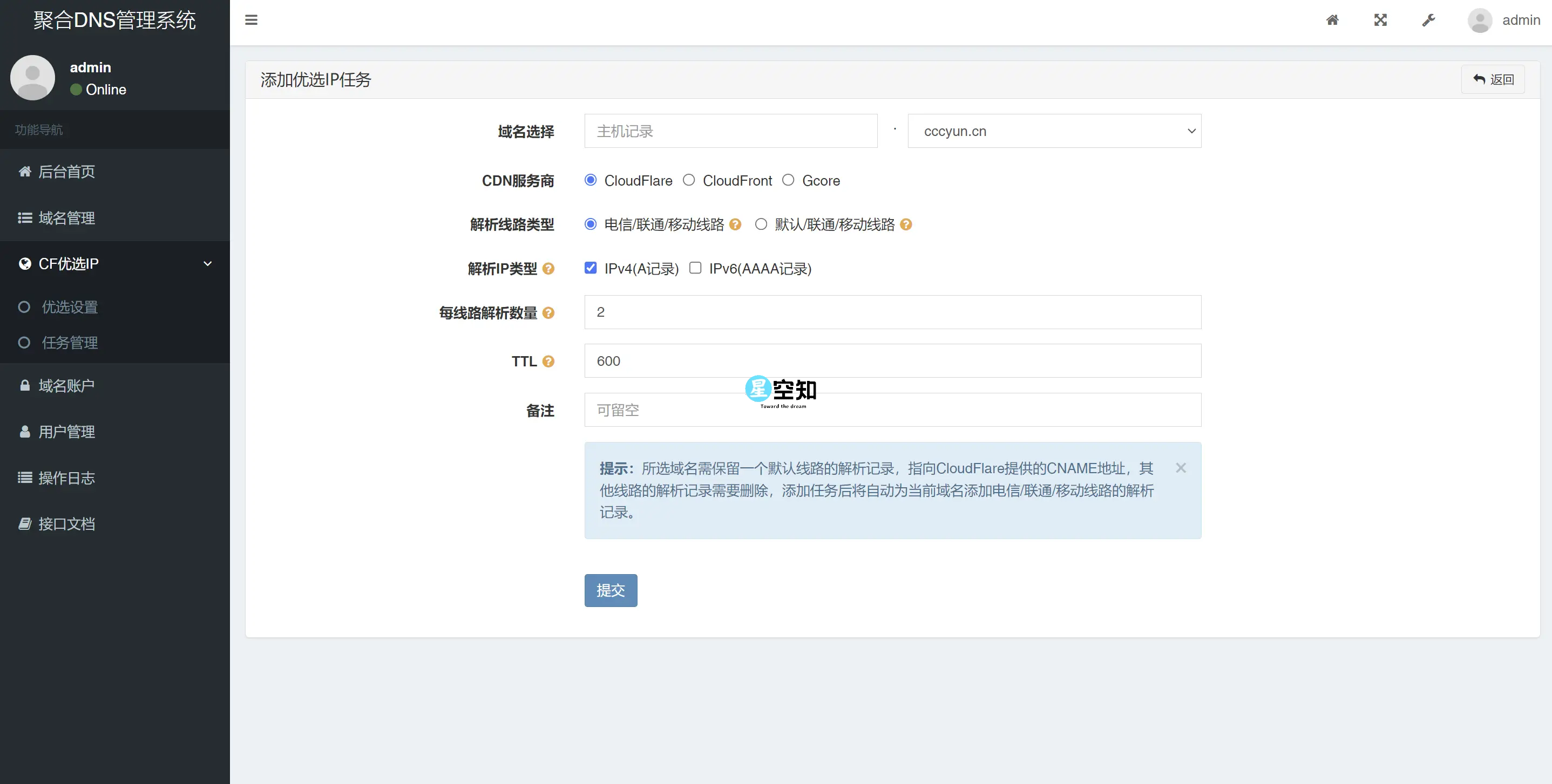Expand the cccyun.cn domain dropdown

click(x=1055, y=131)
